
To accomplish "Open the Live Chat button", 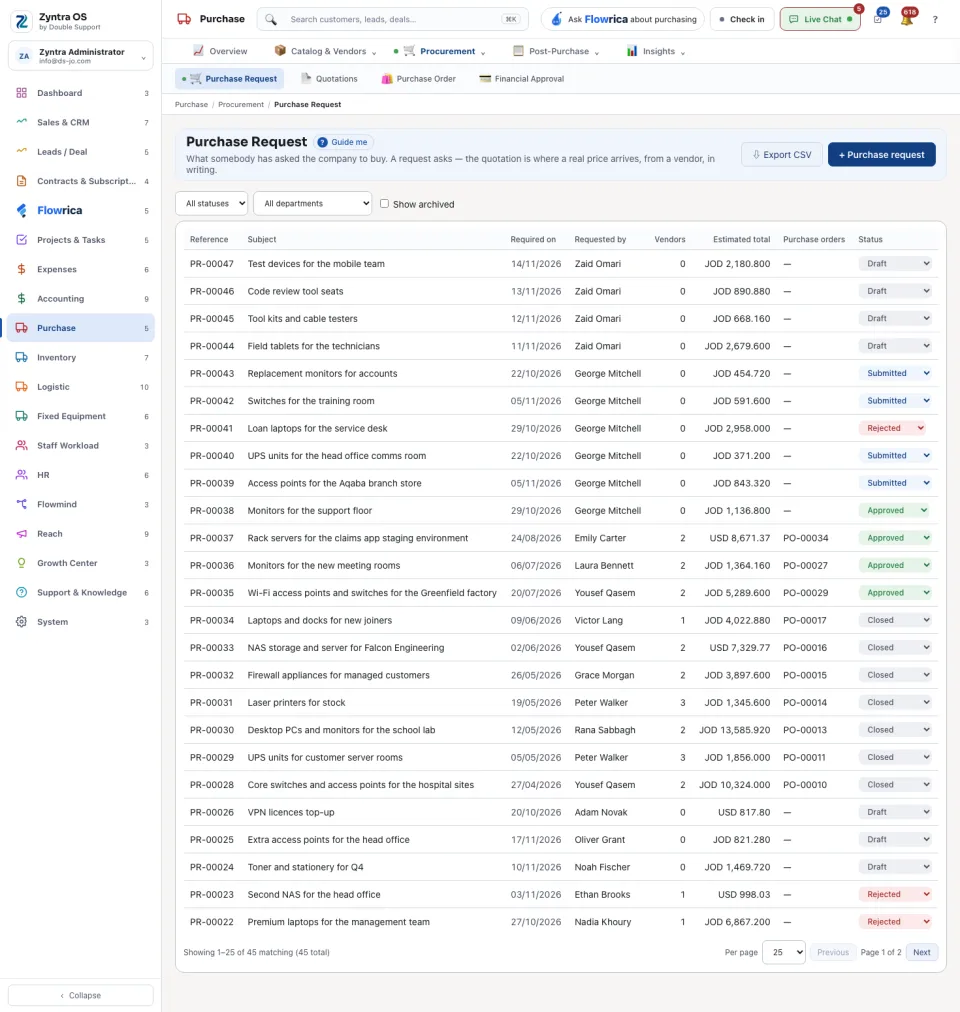I will tap(820, 19).
